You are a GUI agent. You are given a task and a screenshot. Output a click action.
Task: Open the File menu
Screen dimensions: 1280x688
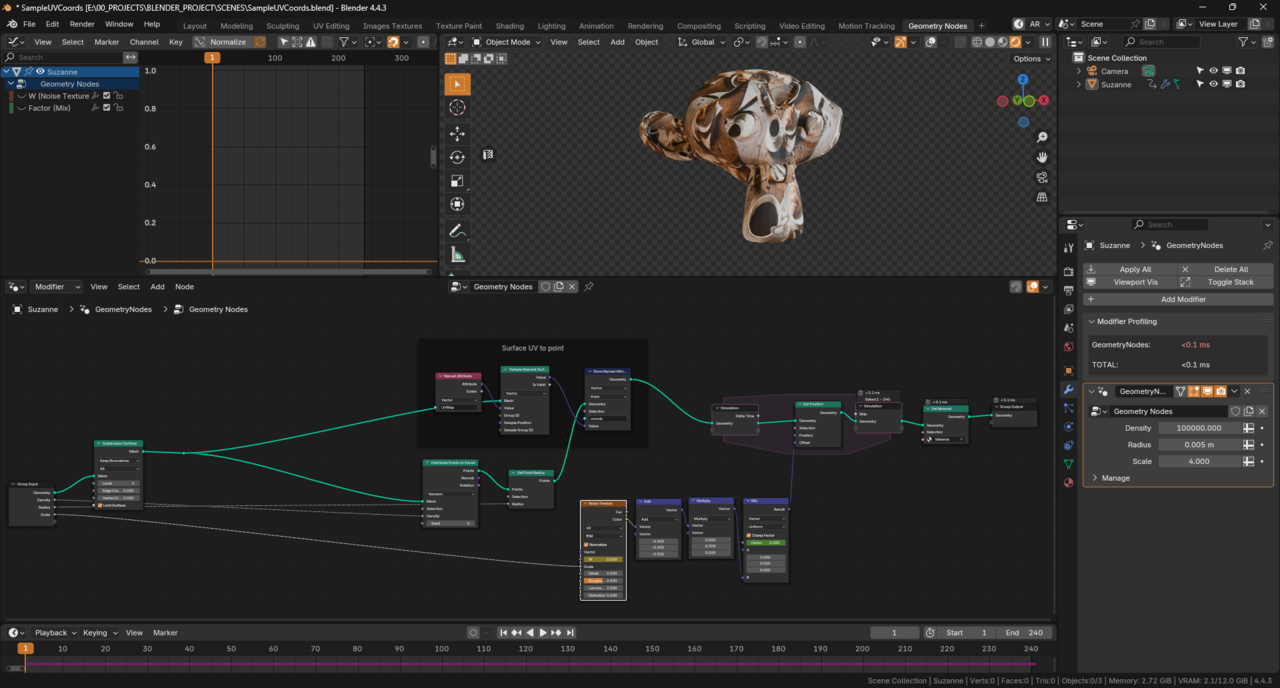pos(29,24)
